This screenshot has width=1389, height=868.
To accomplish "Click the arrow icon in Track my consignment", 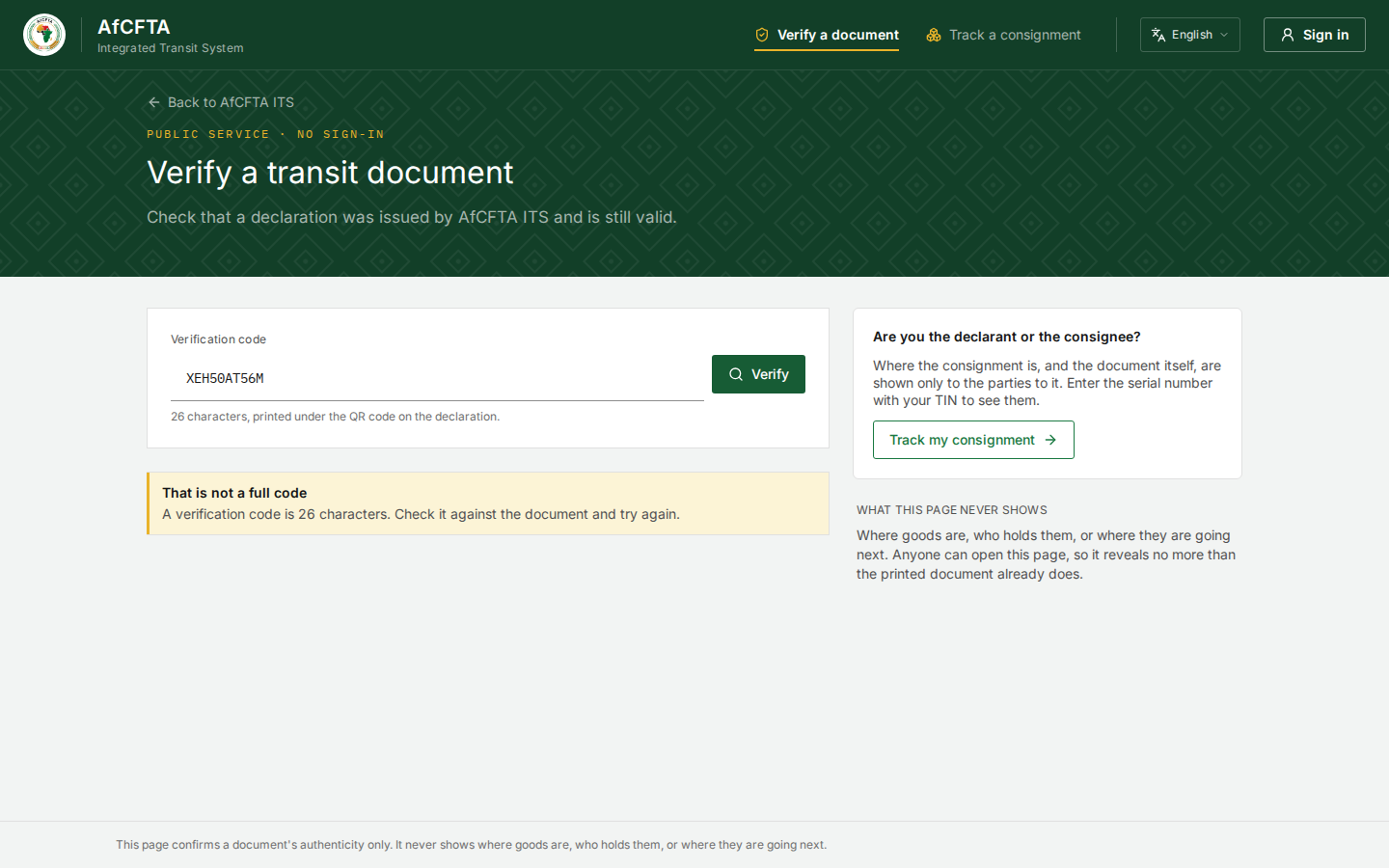I will click(1050, 440).
